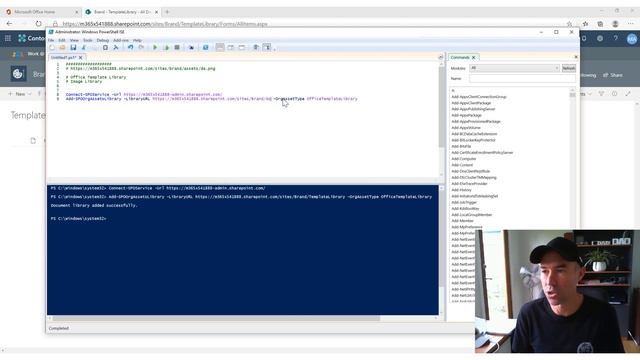This screenshot has width=640, height=360.
Task: Select Add-BitLockerKeyProtector command
Action: 473,140
